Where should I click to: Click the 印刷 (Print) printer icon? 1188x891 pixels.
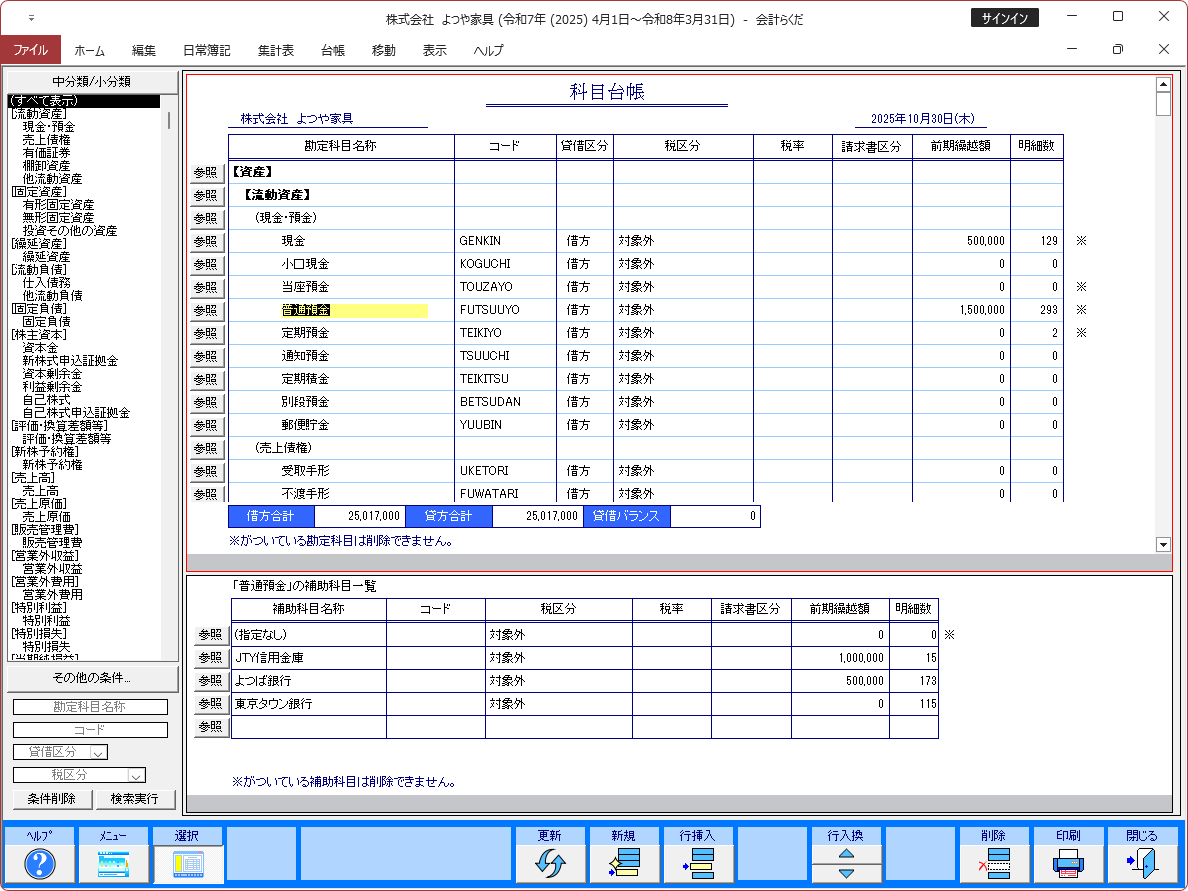1068,863
